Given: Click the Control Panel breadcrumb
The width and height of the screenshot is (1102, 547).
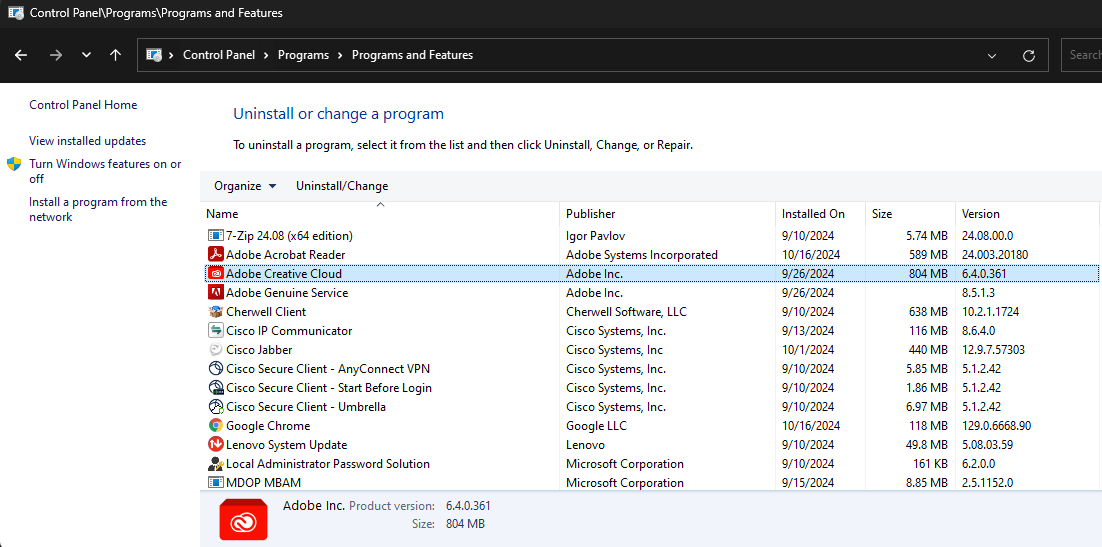Looking at the screenshot, I should tap(219, 55).
